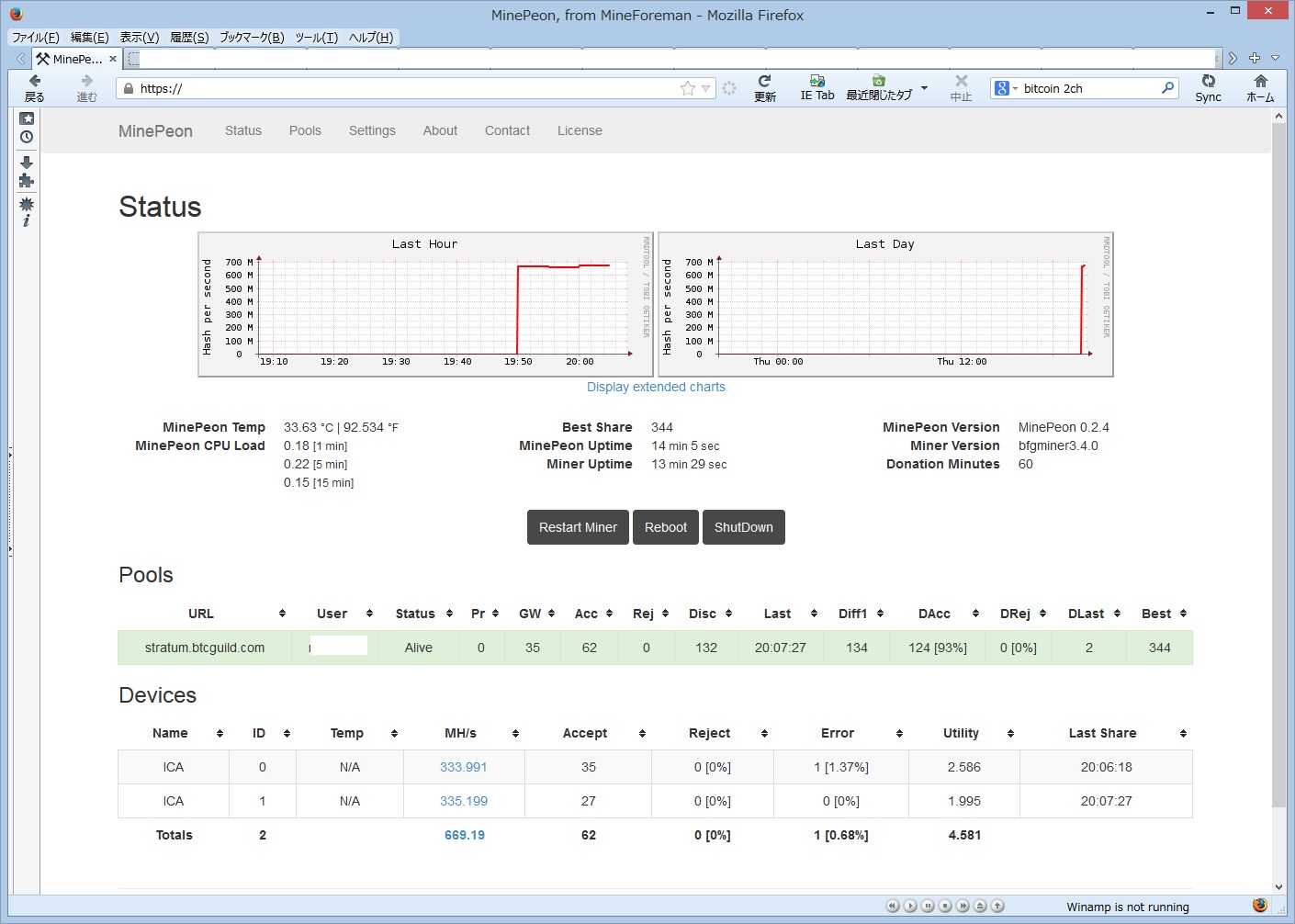Reload the page using the 更新 button

pos(765,88)
